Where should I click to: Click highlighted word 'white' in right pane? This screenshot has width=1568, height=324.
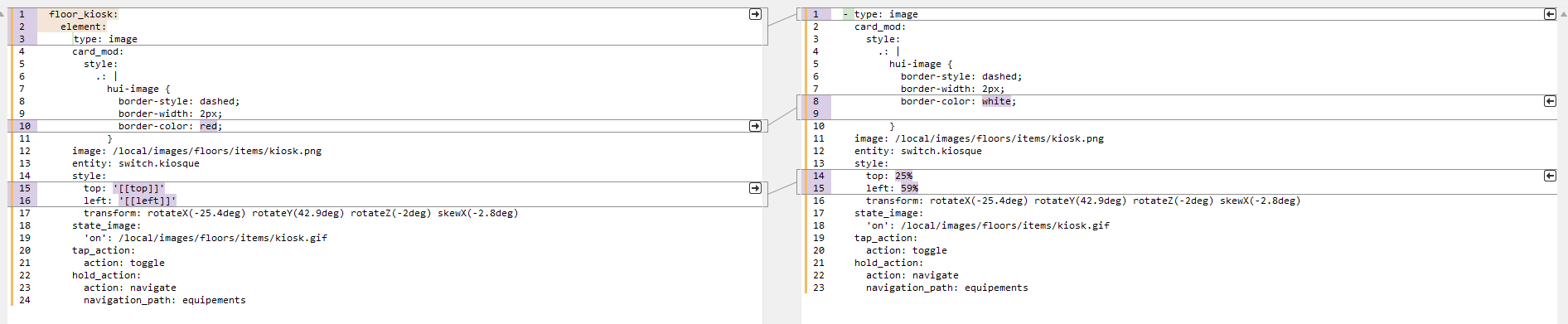[996, 101]
